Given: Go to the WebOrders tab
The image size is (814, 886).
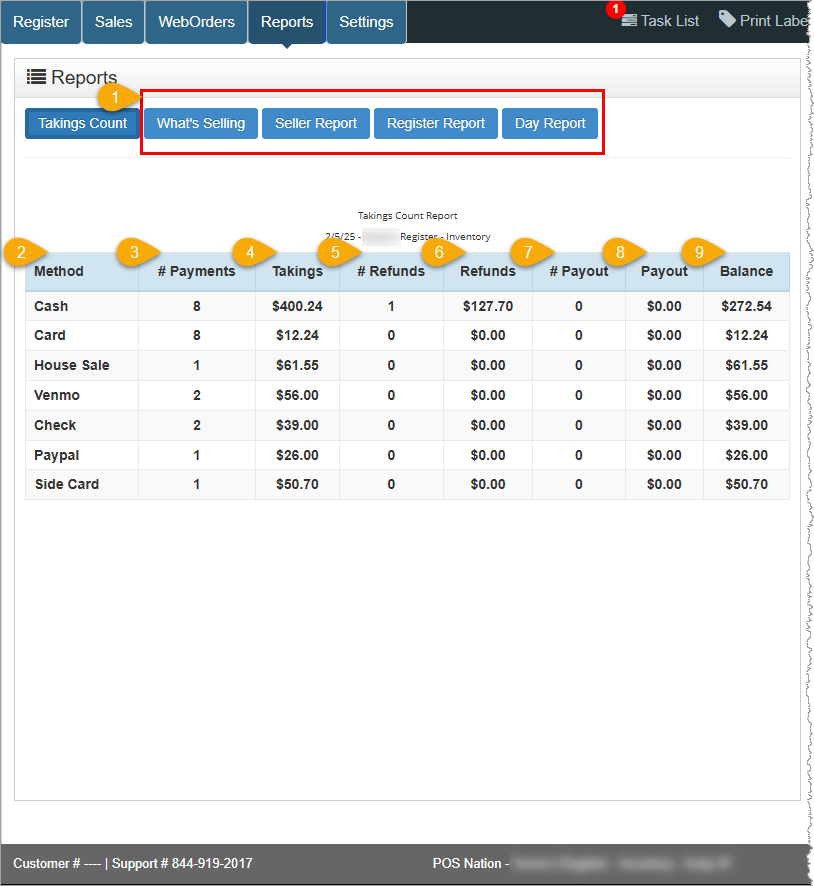Looking at the screenshot, I should [196, 22].
